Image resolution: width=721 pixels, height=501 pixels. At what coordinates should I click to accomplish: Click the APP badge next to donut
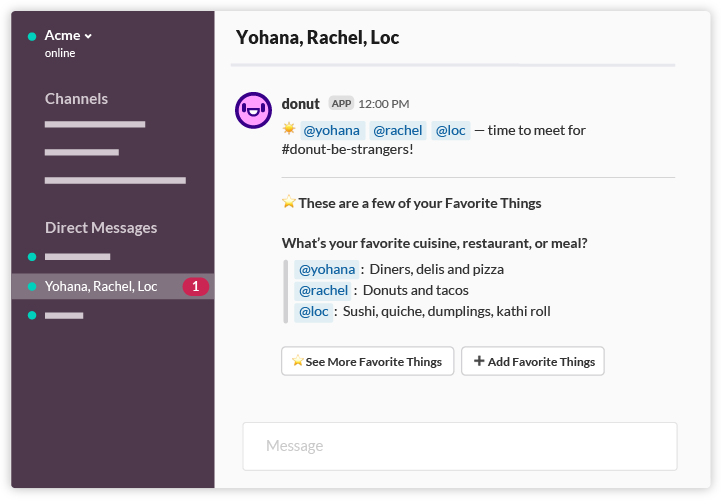(x=341, y=103)
